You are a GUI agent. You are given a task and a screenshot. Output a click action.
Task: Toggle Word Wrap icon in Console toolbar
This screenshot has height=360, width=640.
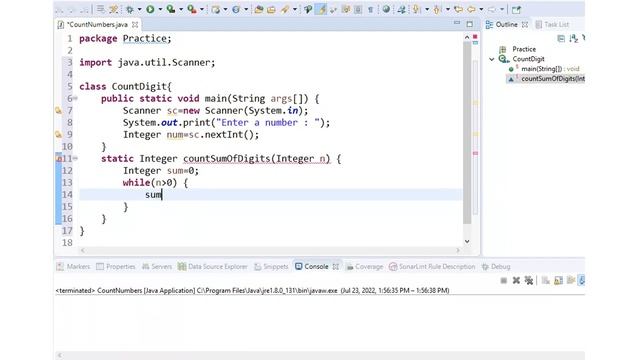[x=571, y=280]
